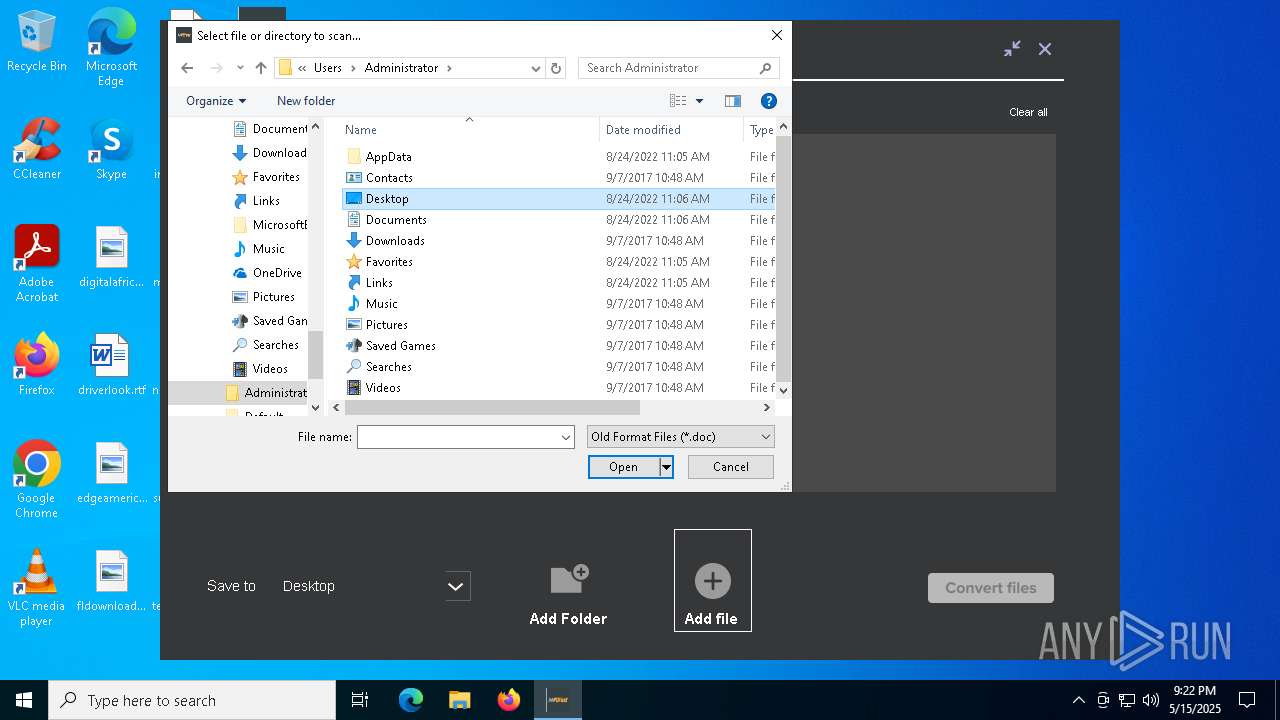This screenshot has width=1280, height=720.
Task: Click the horizontal scrollbar of file list
Action: pyautogui.click(x=492, y=408)
